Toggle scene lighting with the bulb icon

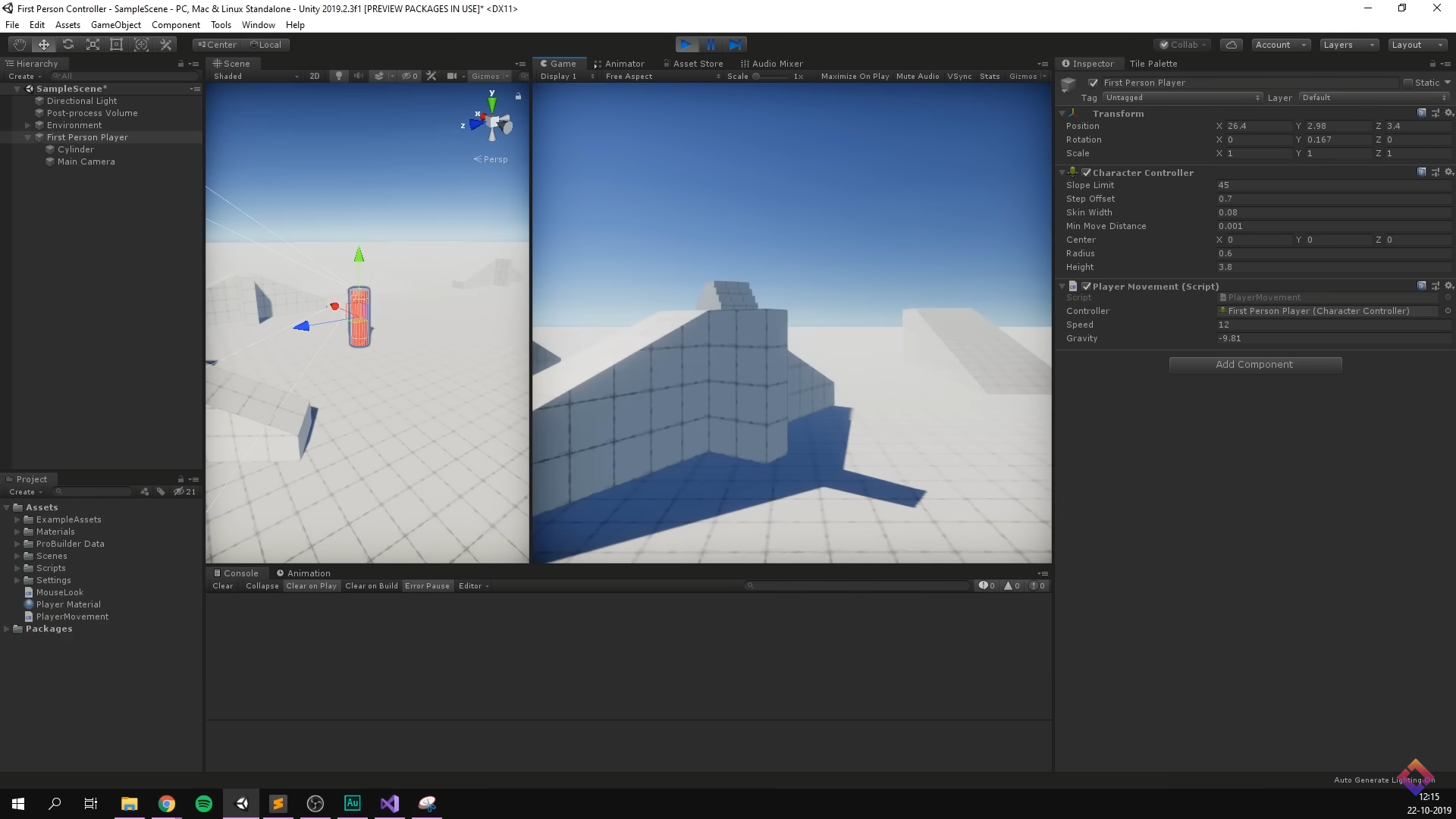(x=339, y=76)
